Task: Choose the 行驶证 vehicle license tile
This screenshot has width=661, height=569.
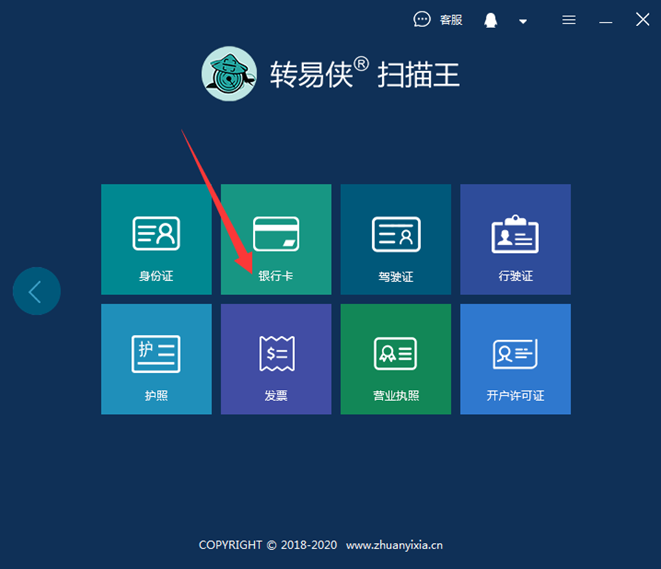Action: pos(516,239)
